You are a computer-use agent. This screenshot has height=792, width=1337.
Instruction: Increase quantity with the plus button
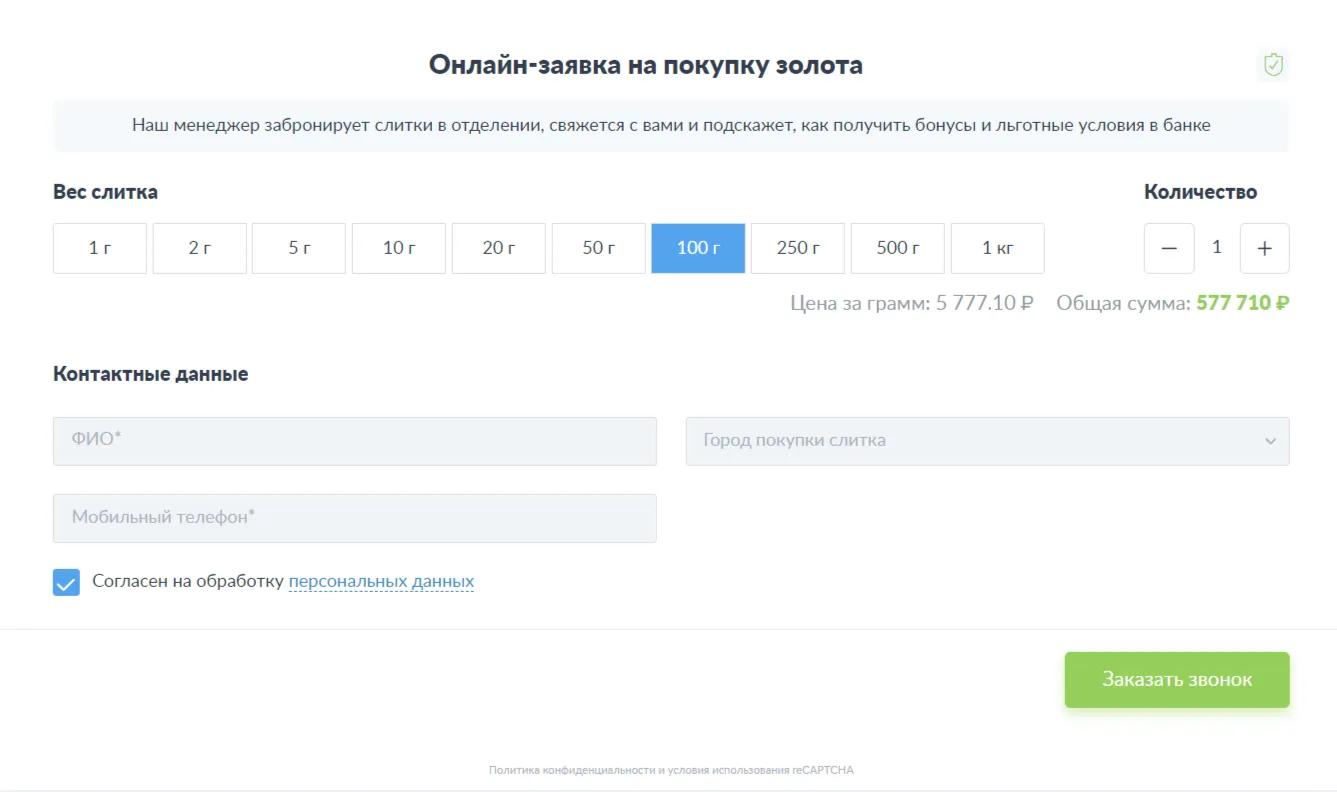[x=1264, y=248]
